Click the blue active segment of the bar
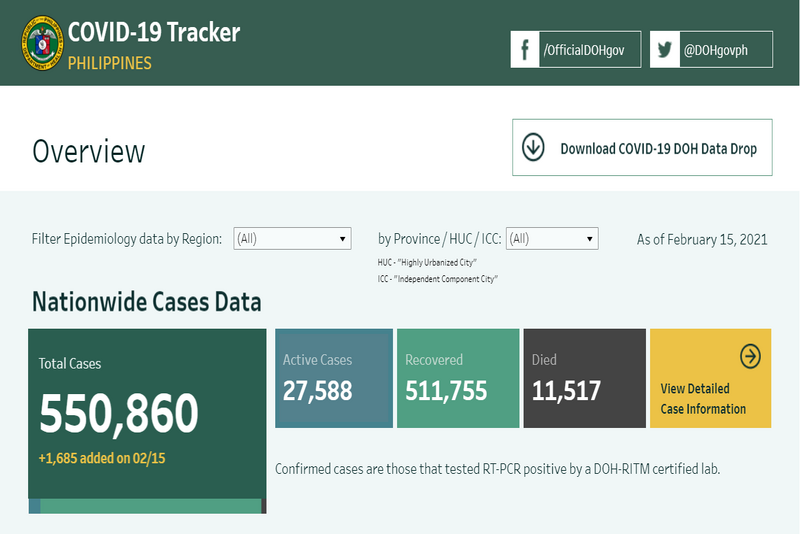 (34, 506)
